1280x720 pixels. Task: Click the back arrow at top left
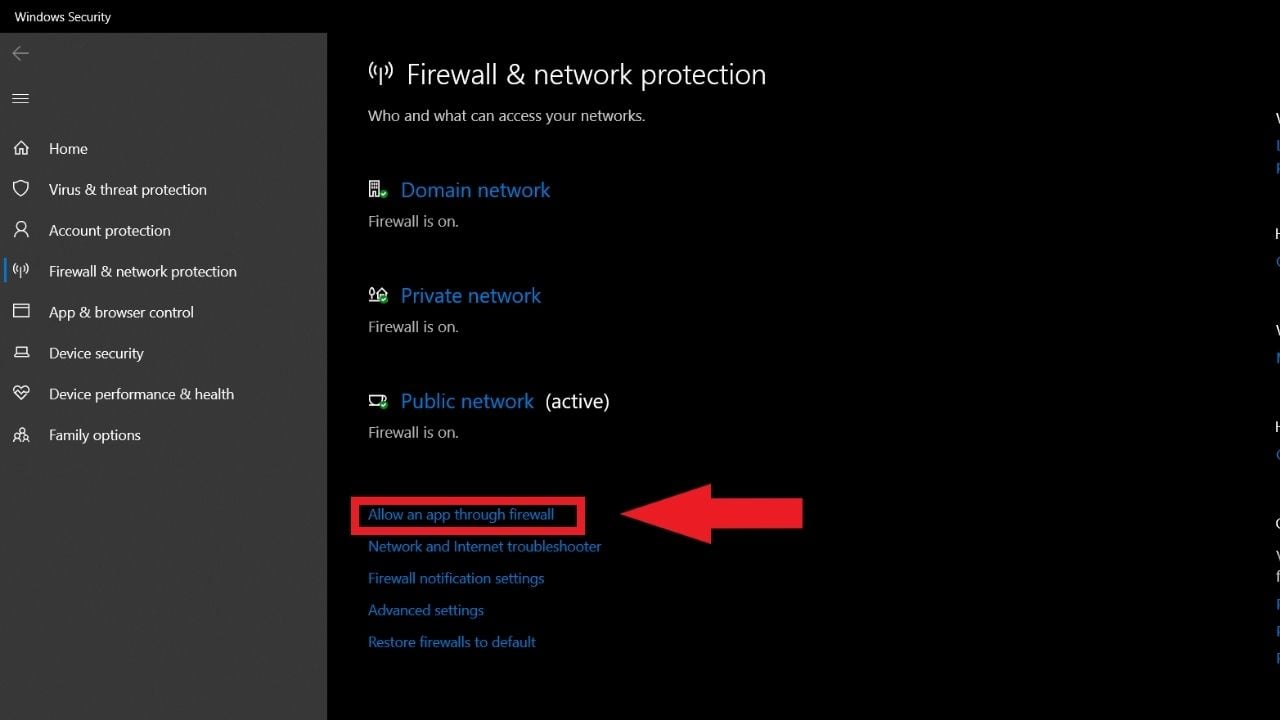20,53
